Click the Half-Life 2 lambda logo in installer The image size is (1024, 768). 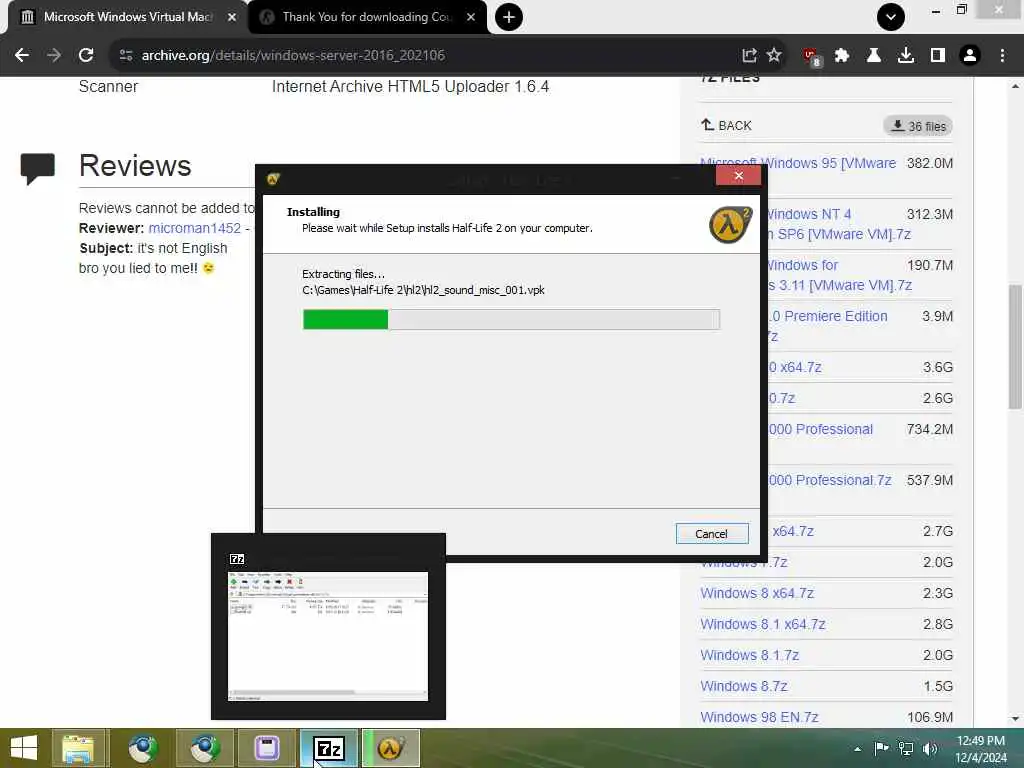pyautogui.click(x=731, y=225)
